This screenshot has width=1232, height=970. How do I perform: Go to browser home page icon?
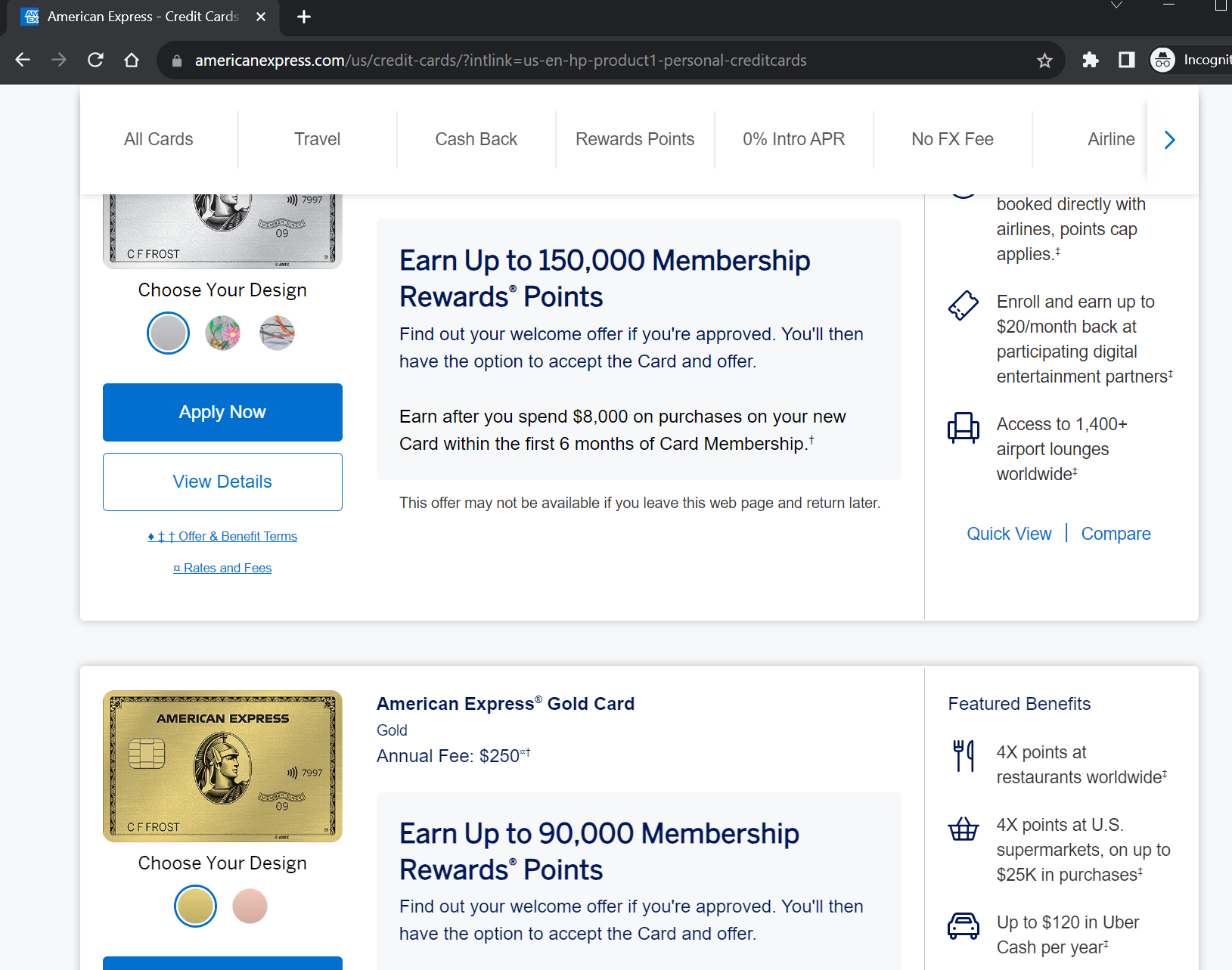tap(132, 60)
